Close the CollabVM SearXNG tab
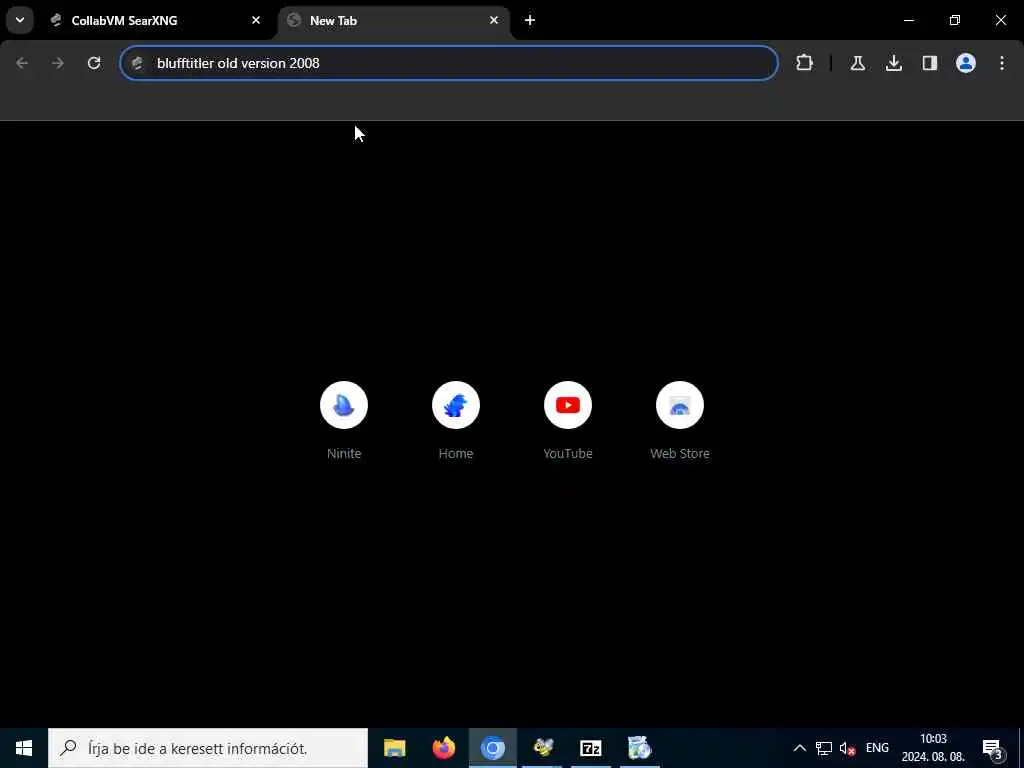This screenshot has width=1024, height=768. pos(256,20)
